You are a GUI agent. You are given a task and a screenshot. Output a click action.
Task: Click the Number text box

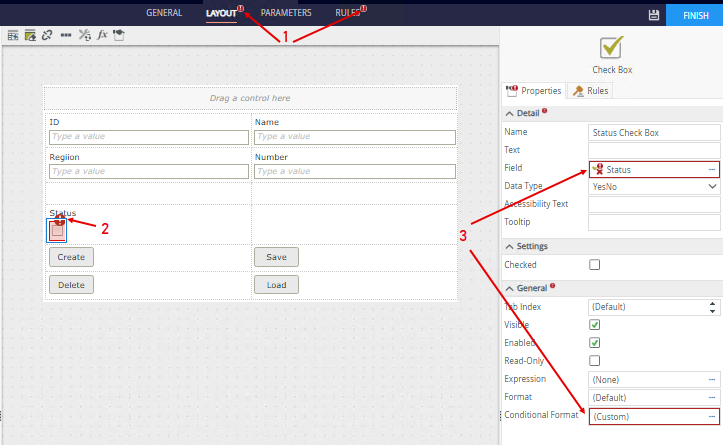(x=355, y=172)
